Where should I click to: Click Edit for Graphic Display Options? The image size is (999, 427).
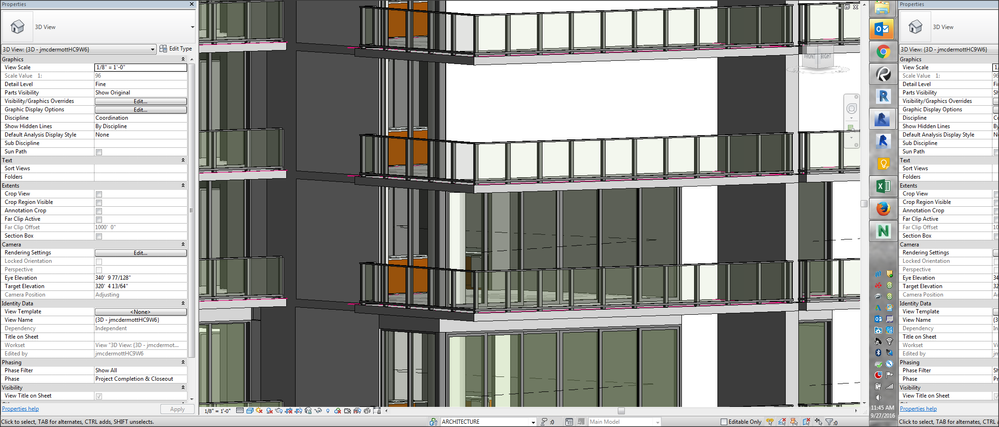tap(141, 110)
